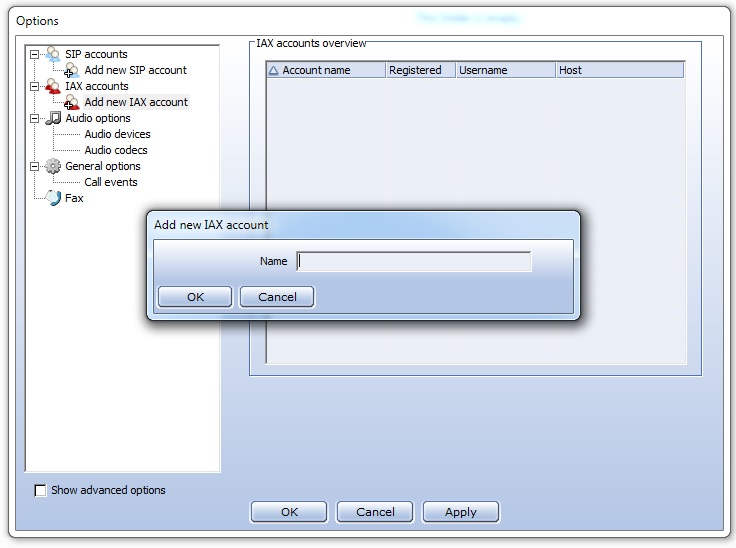Viewport: 736px width, 548px height.
Task: Click the Audio options music note icon
Action: (x=53, y=118)
